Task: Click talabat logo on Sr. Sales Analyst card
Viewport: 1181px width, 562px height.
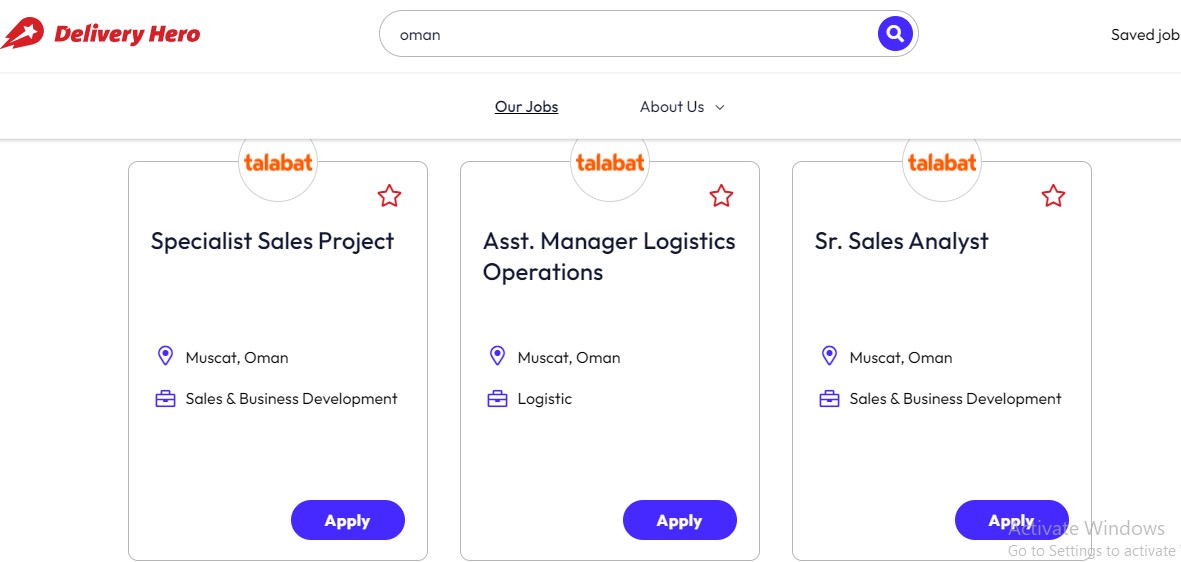Action: coord(941,163)
